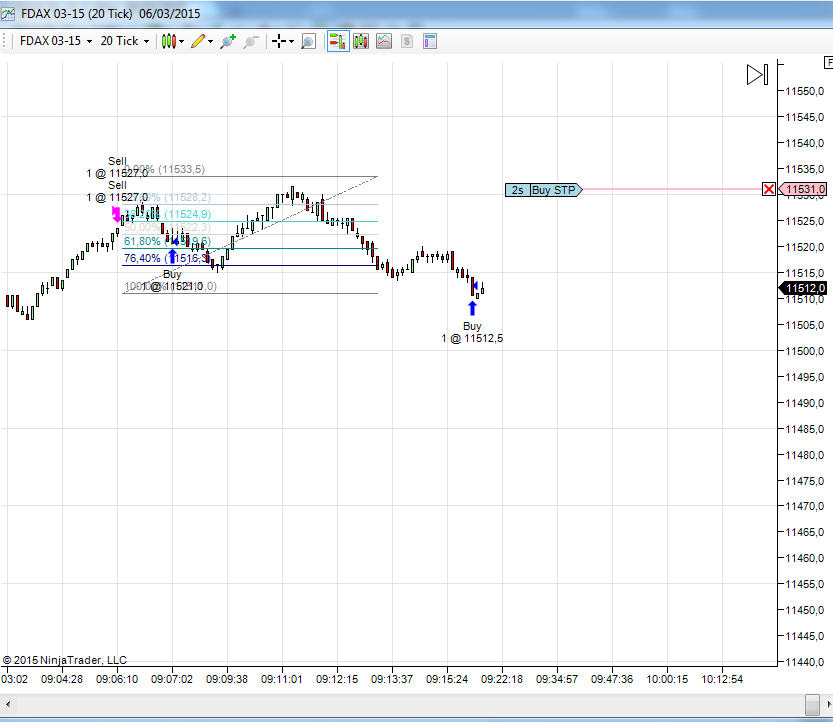Click the magenta Sell arrow marker

(x=116, y=215)
